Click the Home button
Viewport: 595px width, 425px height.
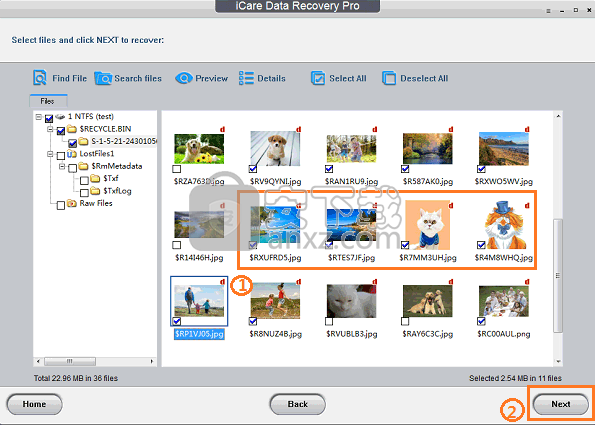click(x=35, y=404)
